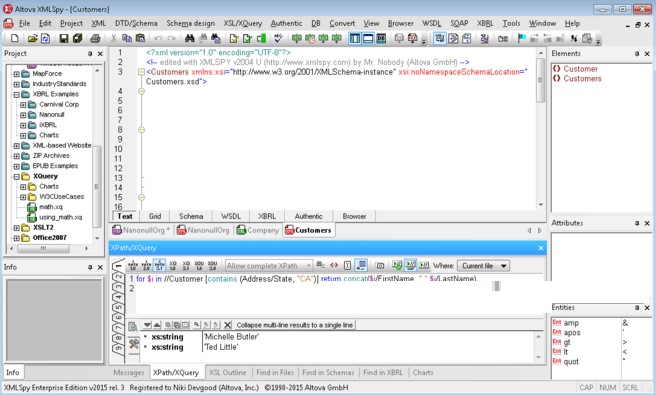The width and height of the screenshot is (656, 395).
Task: Collapse the Customers element on line 3
Action: pos(141,72)
